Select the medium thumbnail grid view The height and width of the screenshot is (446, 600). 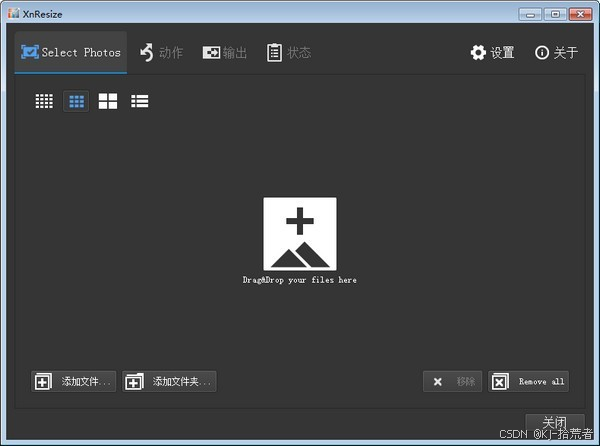[x=76, y=101]
